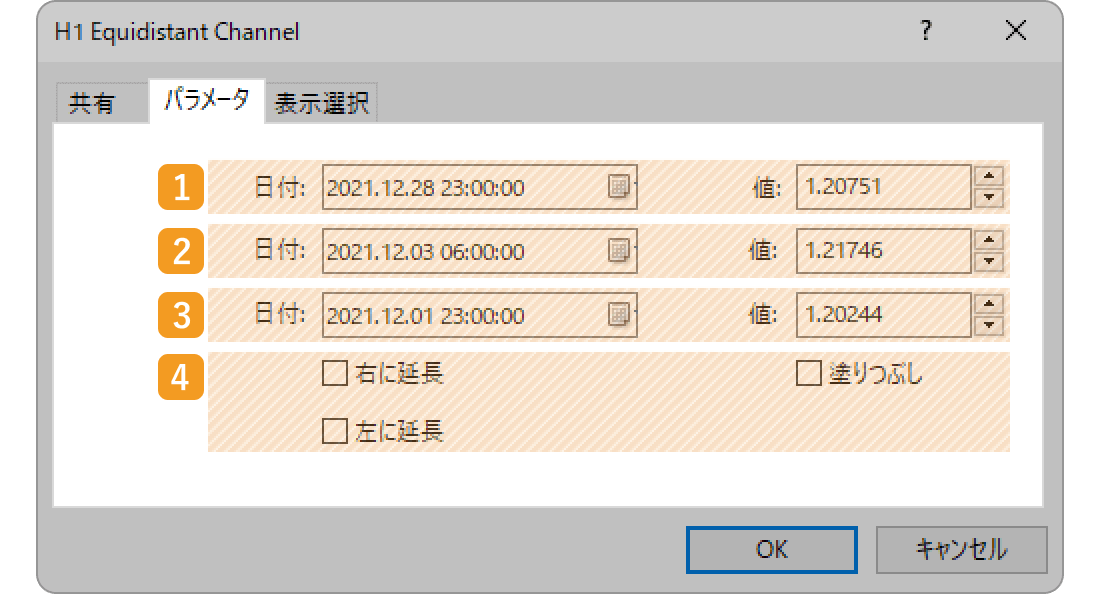Viewport: 1100px width, 594px height.
Task: Decrease the value 1.20751 with down arrow
Action: point(989,198)
